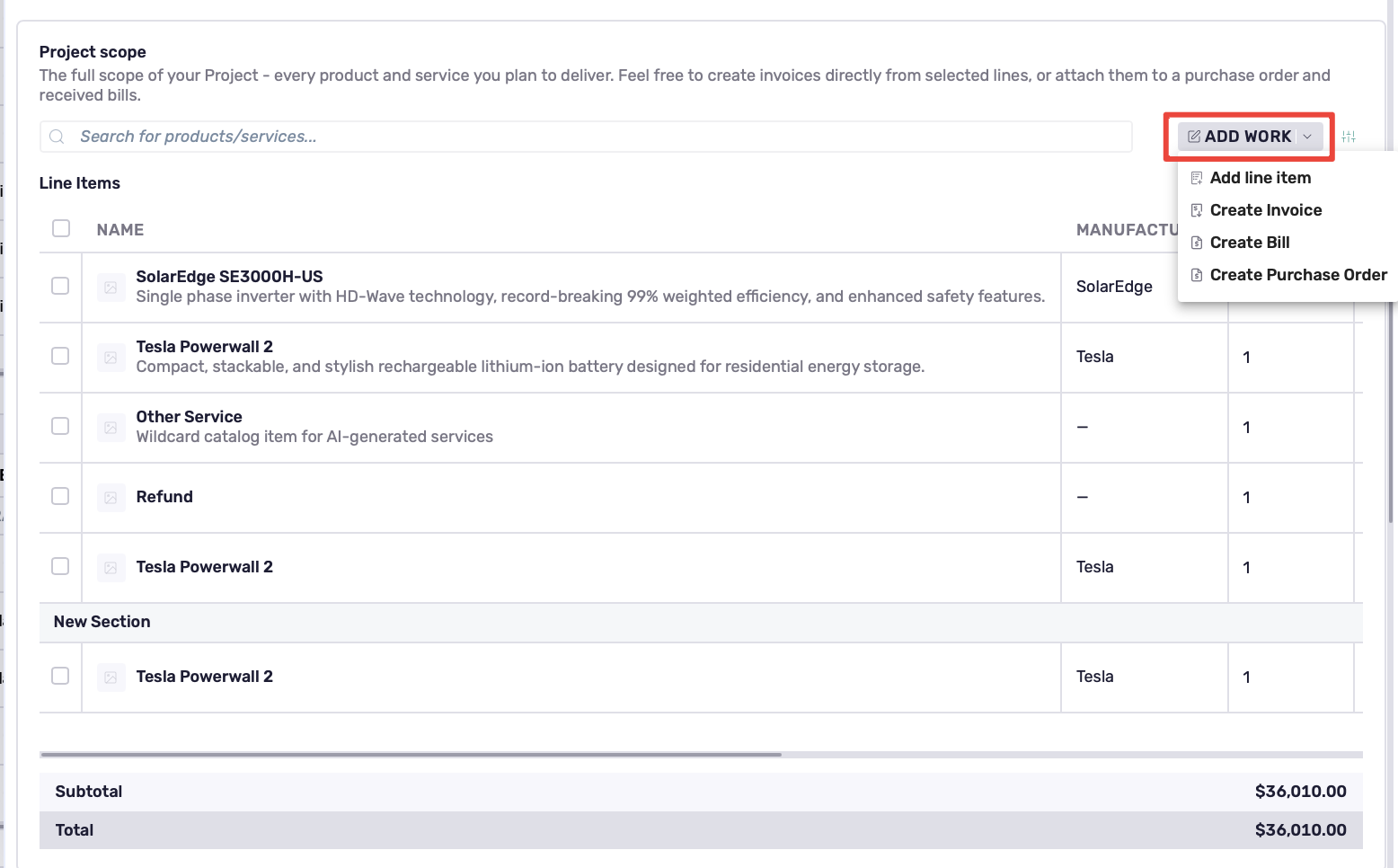The image size is (1398, 868).
Task: Select checkbox for Tesla Powerwall 2 with description
Action: (60, 356)
